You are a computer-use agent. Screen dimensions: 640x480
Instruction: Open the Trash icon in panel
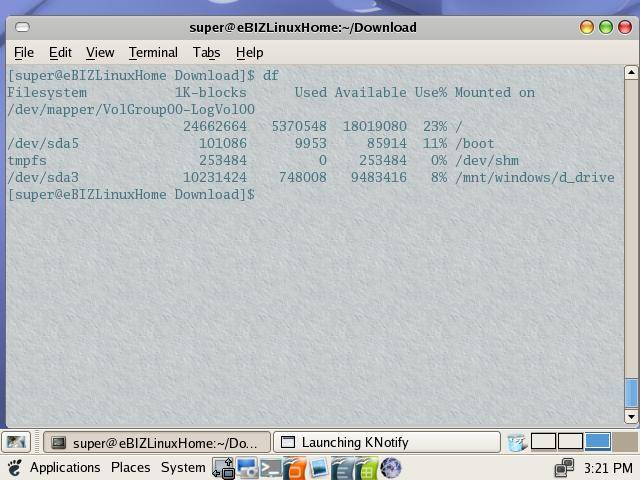pyautogui.click(x=516, y=442)
